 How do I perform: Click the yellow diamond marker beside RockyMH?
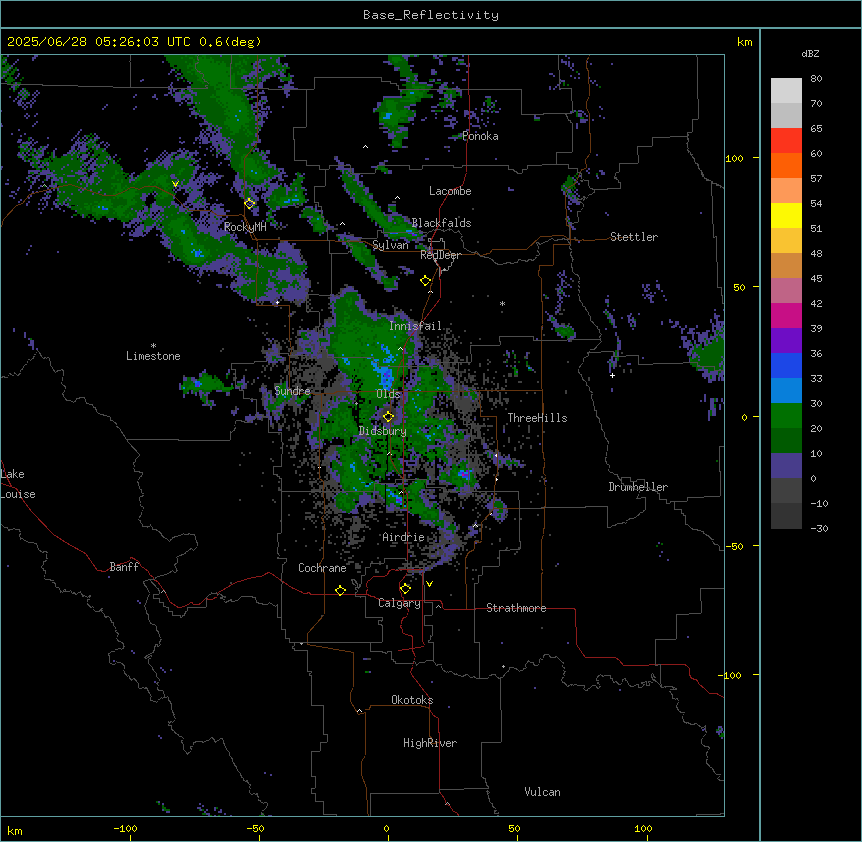(250, 204)
